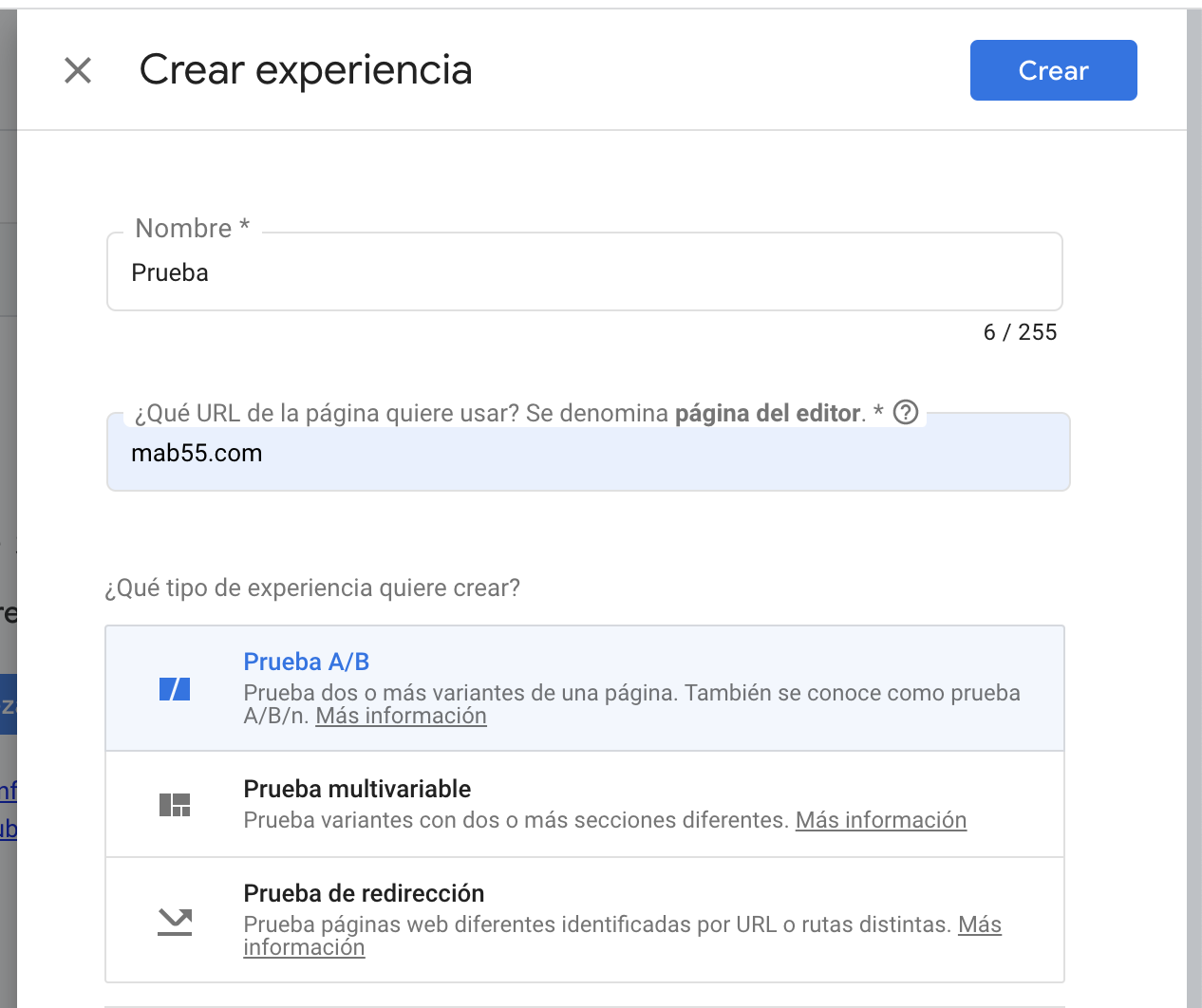Open Más información link for Prueba A/B
1202x1008 pixels.
(x=401, y=717)
